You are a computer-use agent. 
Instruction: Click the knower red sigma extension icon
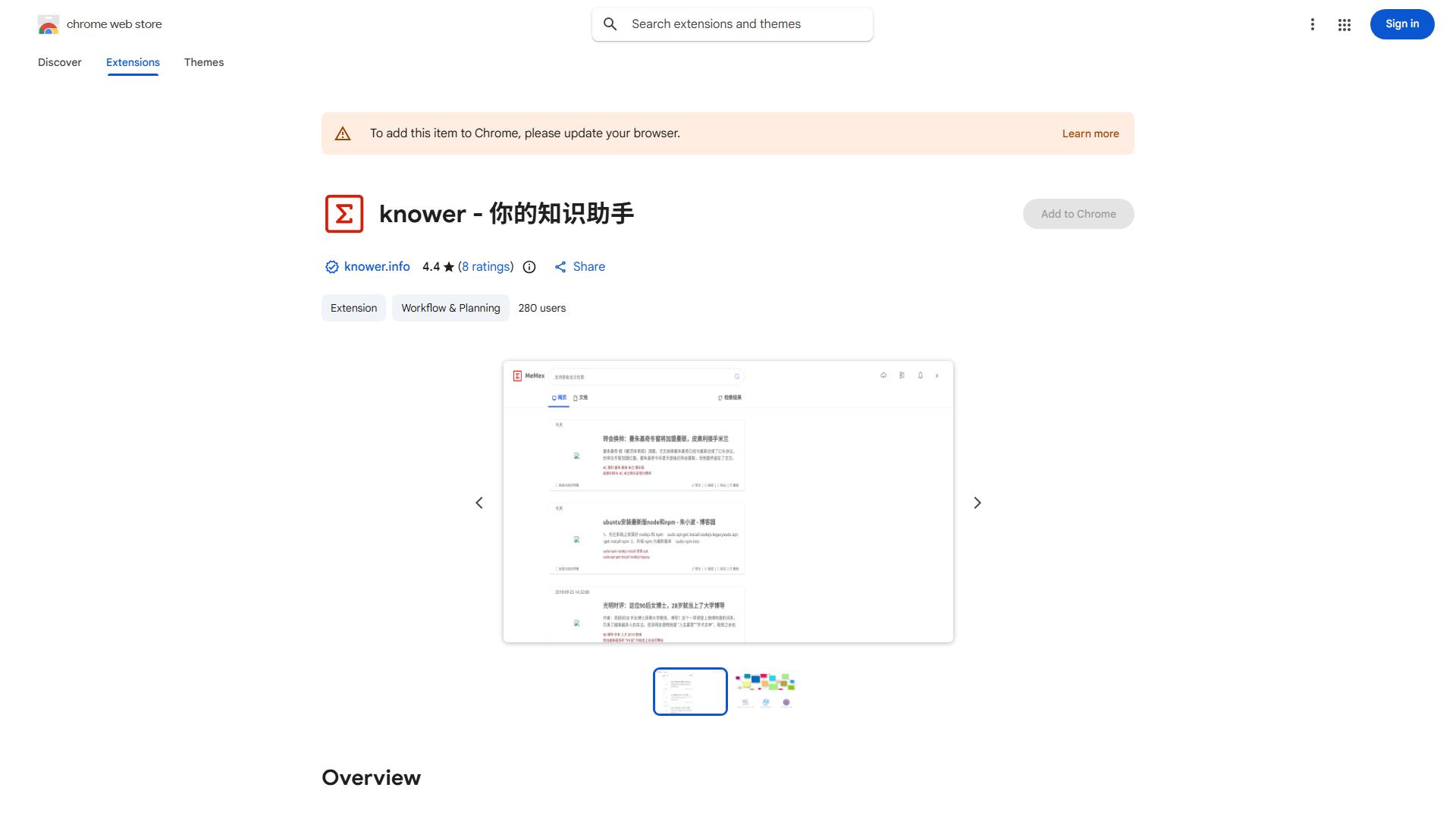tap(344, 214)
